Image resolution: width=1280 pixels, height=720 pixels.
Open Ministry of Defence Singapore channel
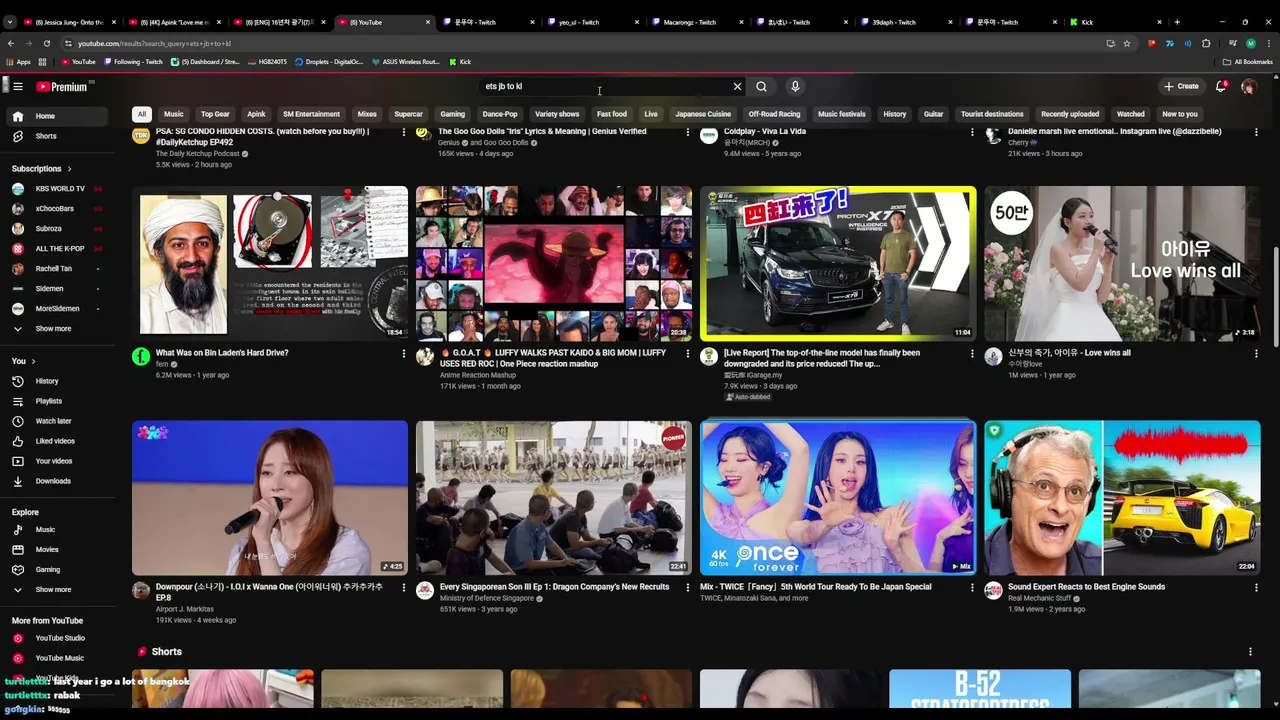click(487, 598)
